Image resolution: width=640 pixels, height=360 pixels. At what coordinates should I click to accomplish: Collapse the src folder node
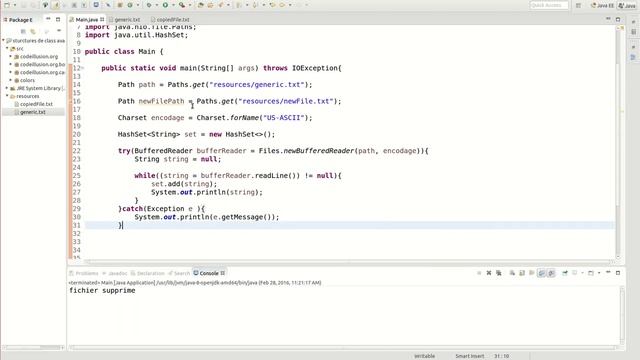[7, 48]
